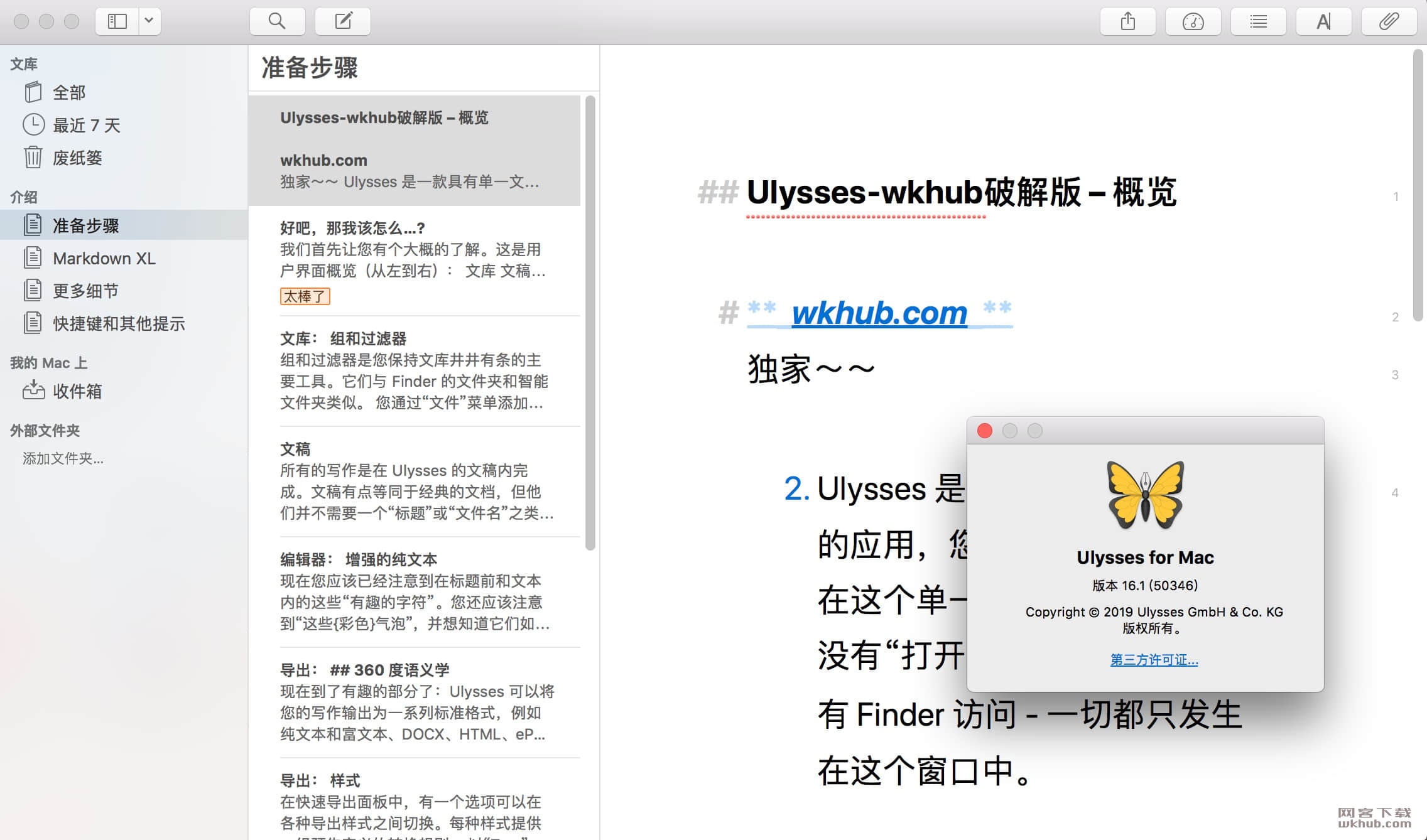Viewport: 1427px width, 840px height.
Task: Open the navigation outline list
Action: coord(1259,21)
